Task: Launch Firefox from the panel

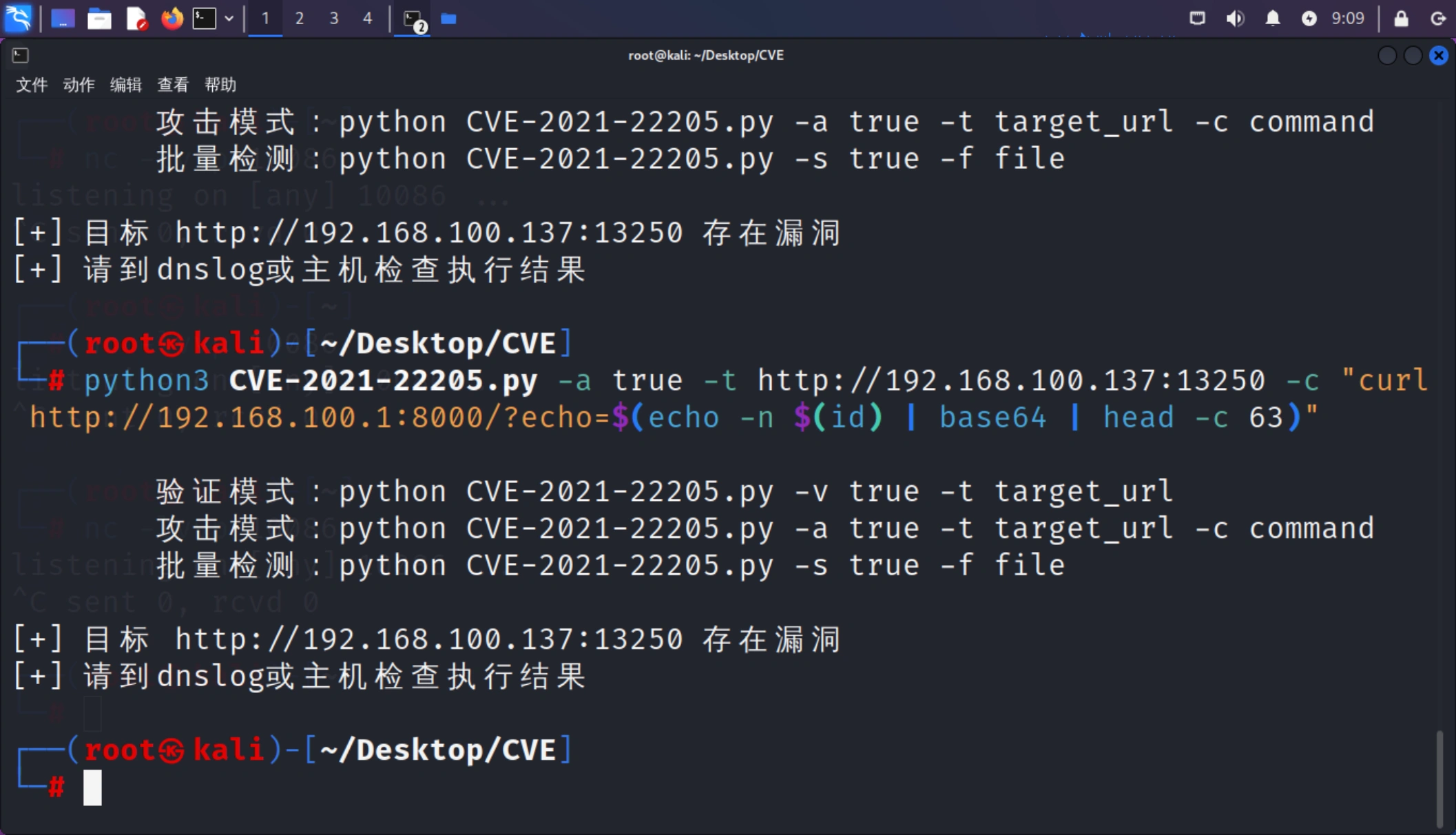Action: click(172, 19)
